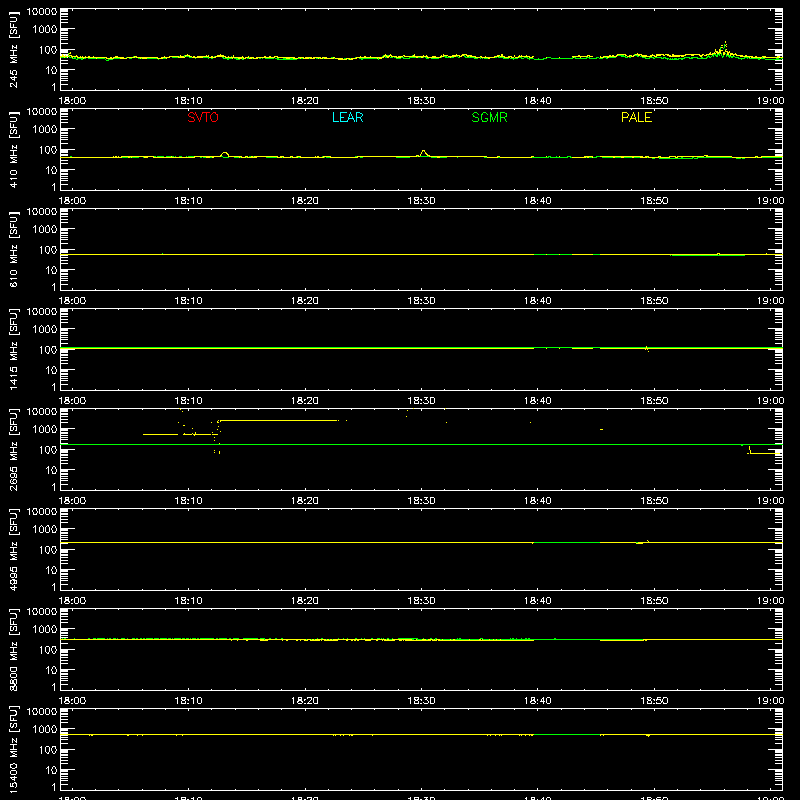Click the 10 tick label on the 1415 MHz axis
This screenshot has height=800, width=800.
click(x=51, y=370)
